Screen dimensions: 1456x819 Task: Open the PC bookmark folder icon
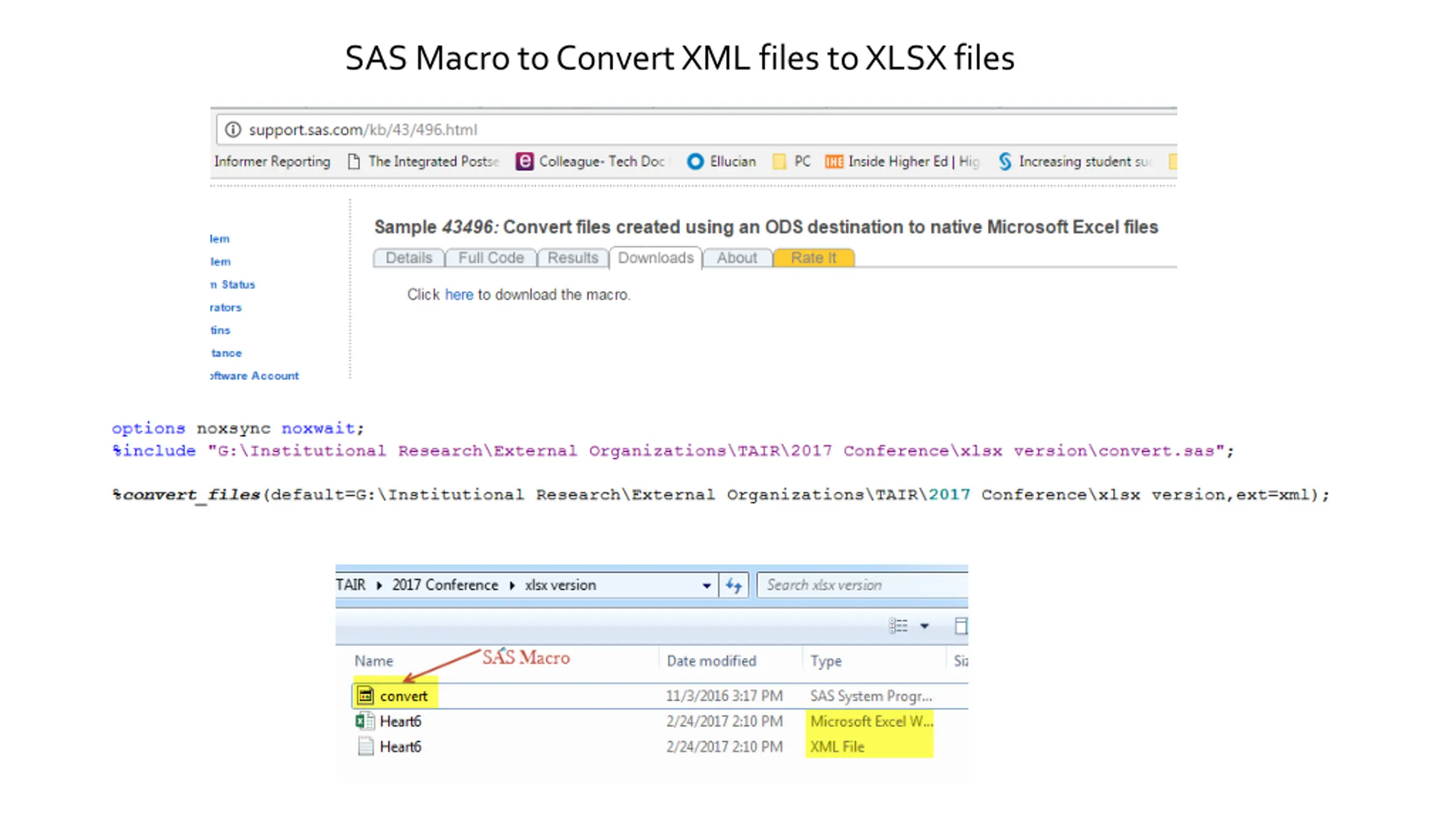pyautogui.click(x=779, y=162)
